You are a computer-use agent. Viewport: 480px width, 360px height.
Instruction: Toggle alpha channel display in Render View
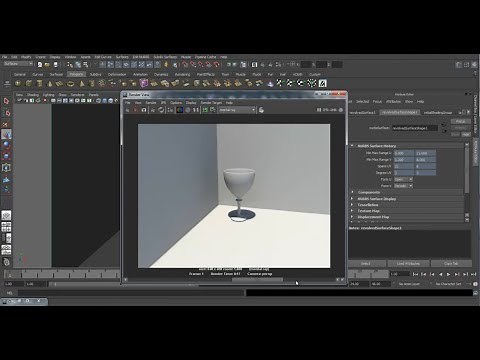(x=188, y=110)
